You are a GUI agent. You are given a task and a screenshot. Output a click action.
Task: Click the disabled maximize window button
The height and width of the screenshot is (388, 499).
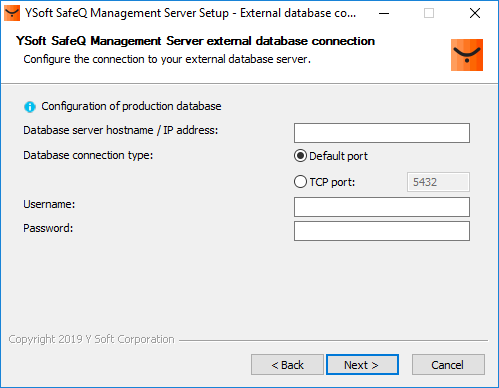tap(429, 13)
